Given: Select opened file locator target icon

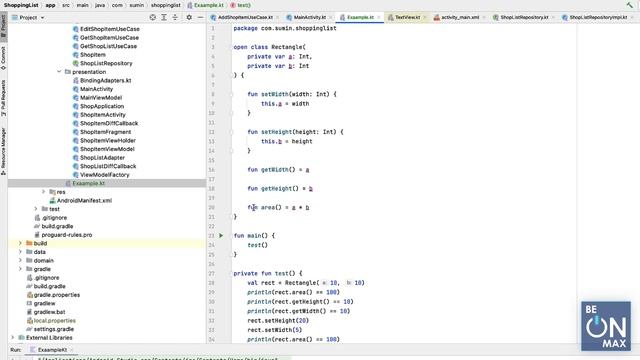Looking at the screenshot, I should click(153, 17).
